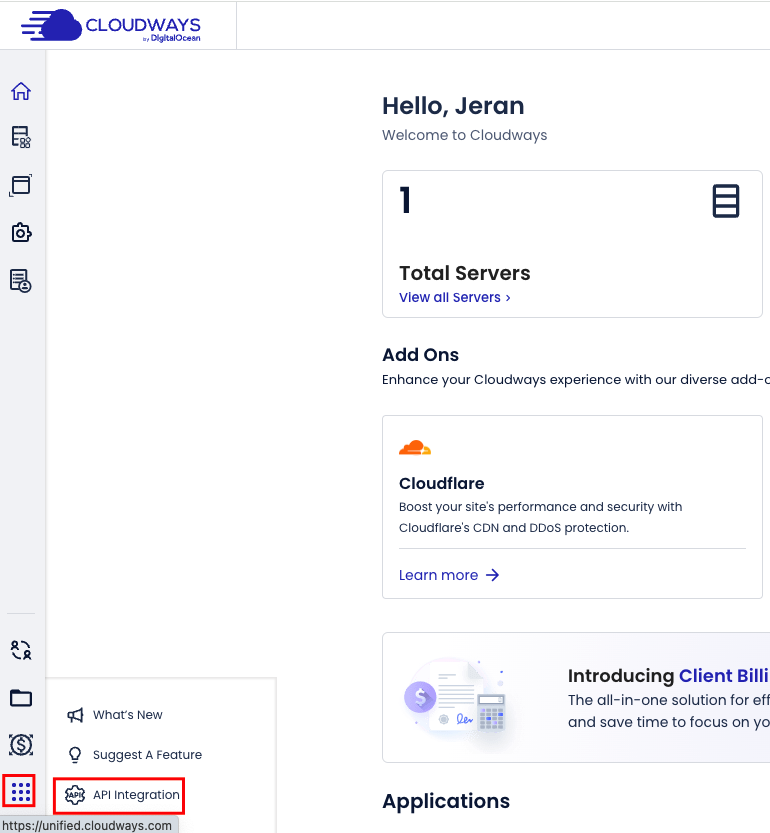The width and height of the screenshot is (770, 833).
Task: Open the document-user sidebar icon
Action: click(x=21, y=281)
